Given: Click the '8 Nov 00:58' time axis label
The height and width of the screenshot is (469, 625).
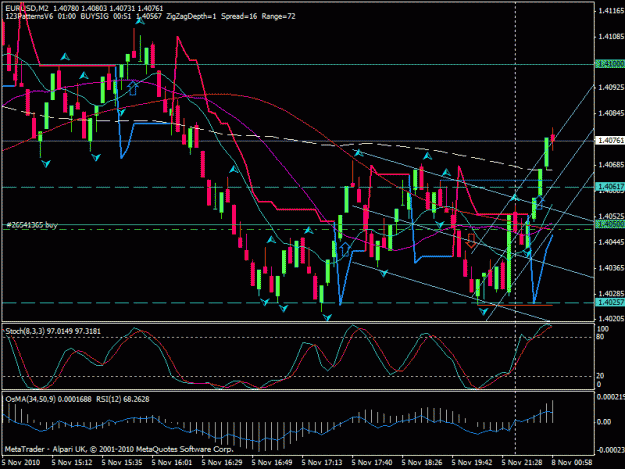Looking at the screenshot, I should [572, 462].
